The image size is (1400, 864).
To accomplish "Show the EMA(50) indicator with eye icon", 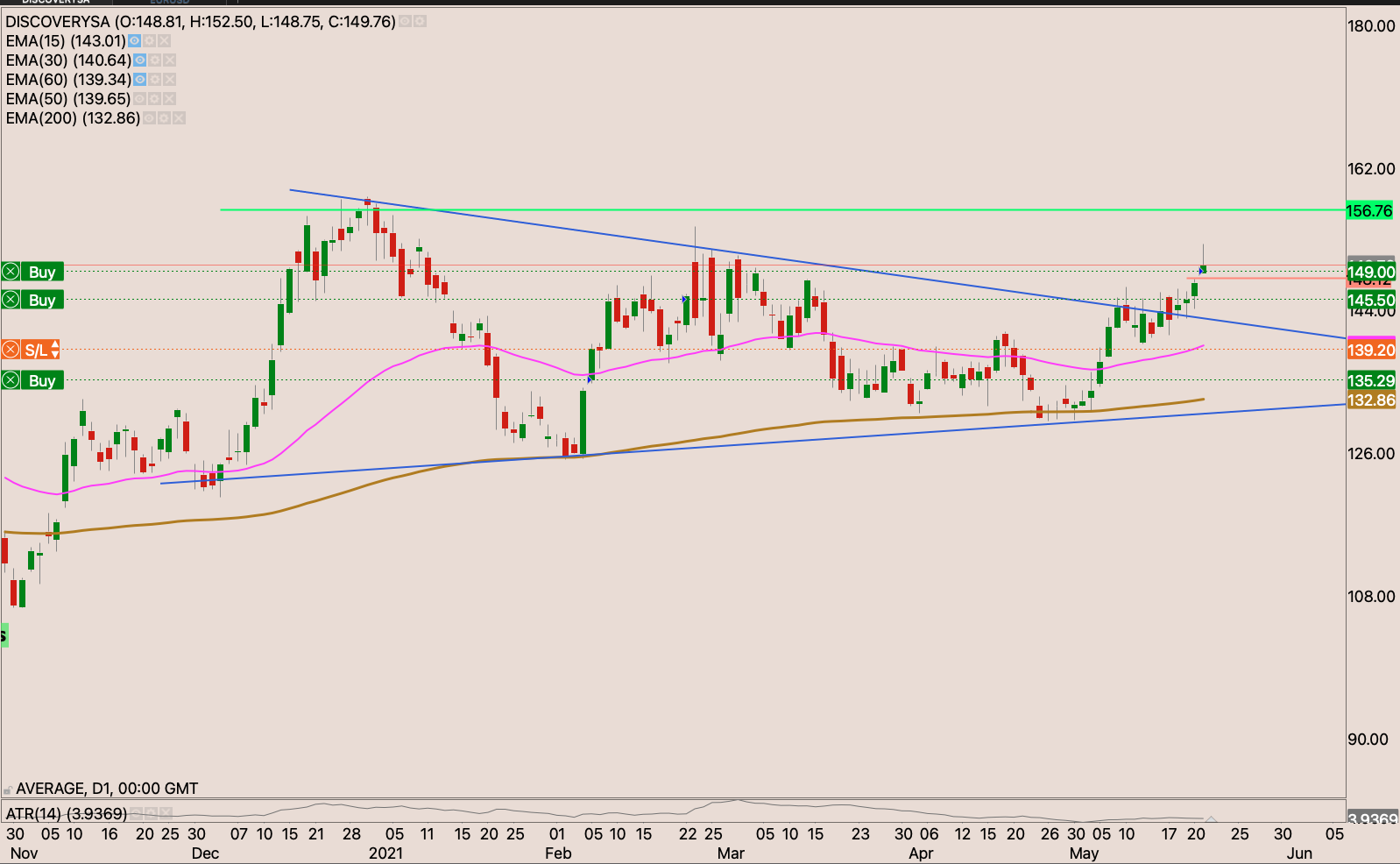I will point(139,99).
